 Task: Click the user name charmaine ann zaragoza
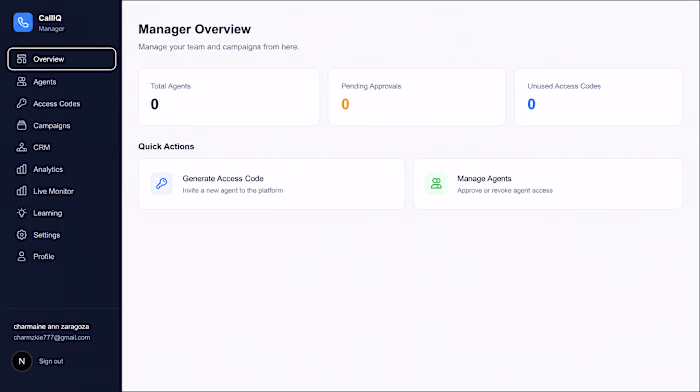click(51, 326)
